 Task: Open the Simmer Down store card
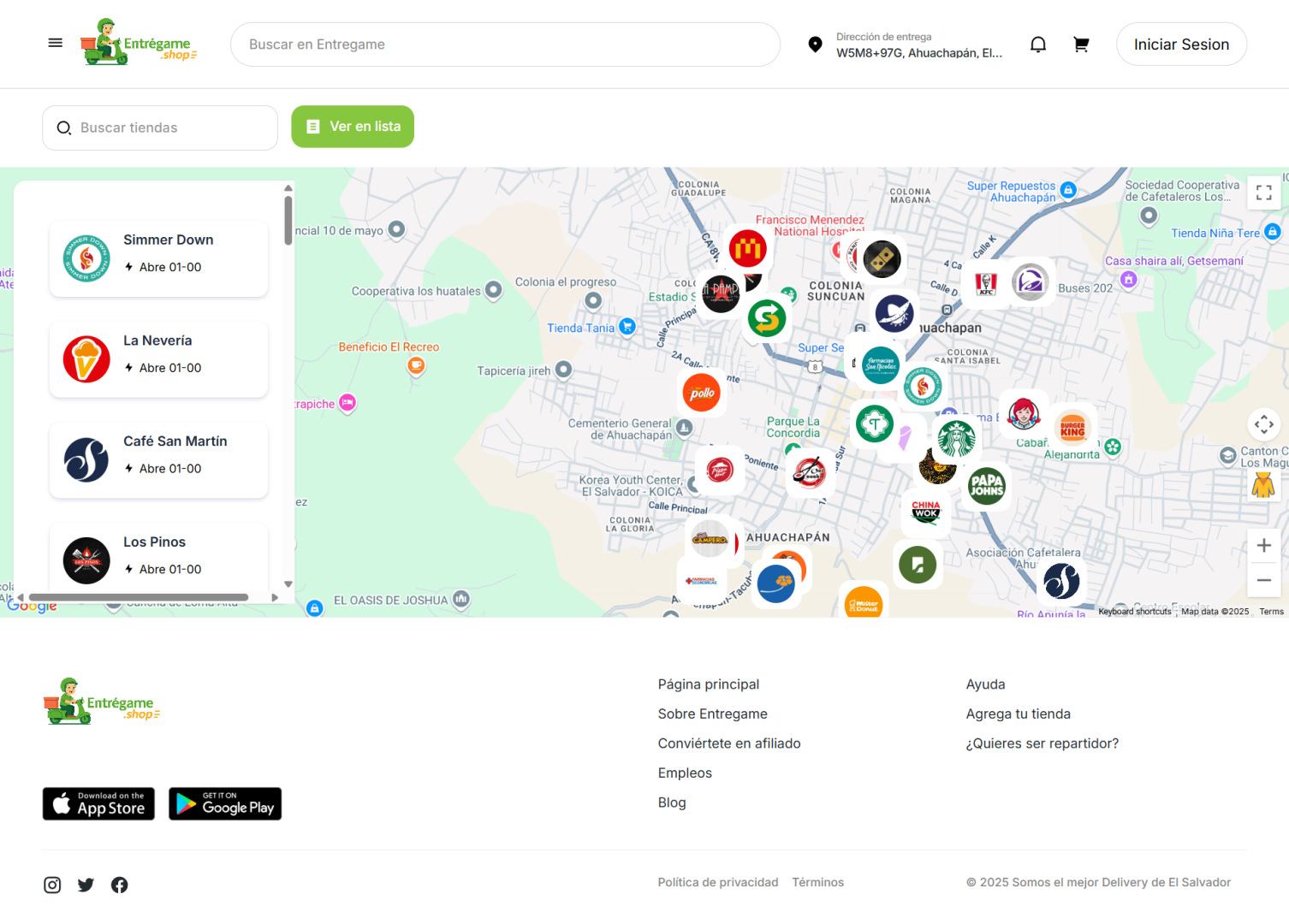pyautogui.click(x=159, y=258)
